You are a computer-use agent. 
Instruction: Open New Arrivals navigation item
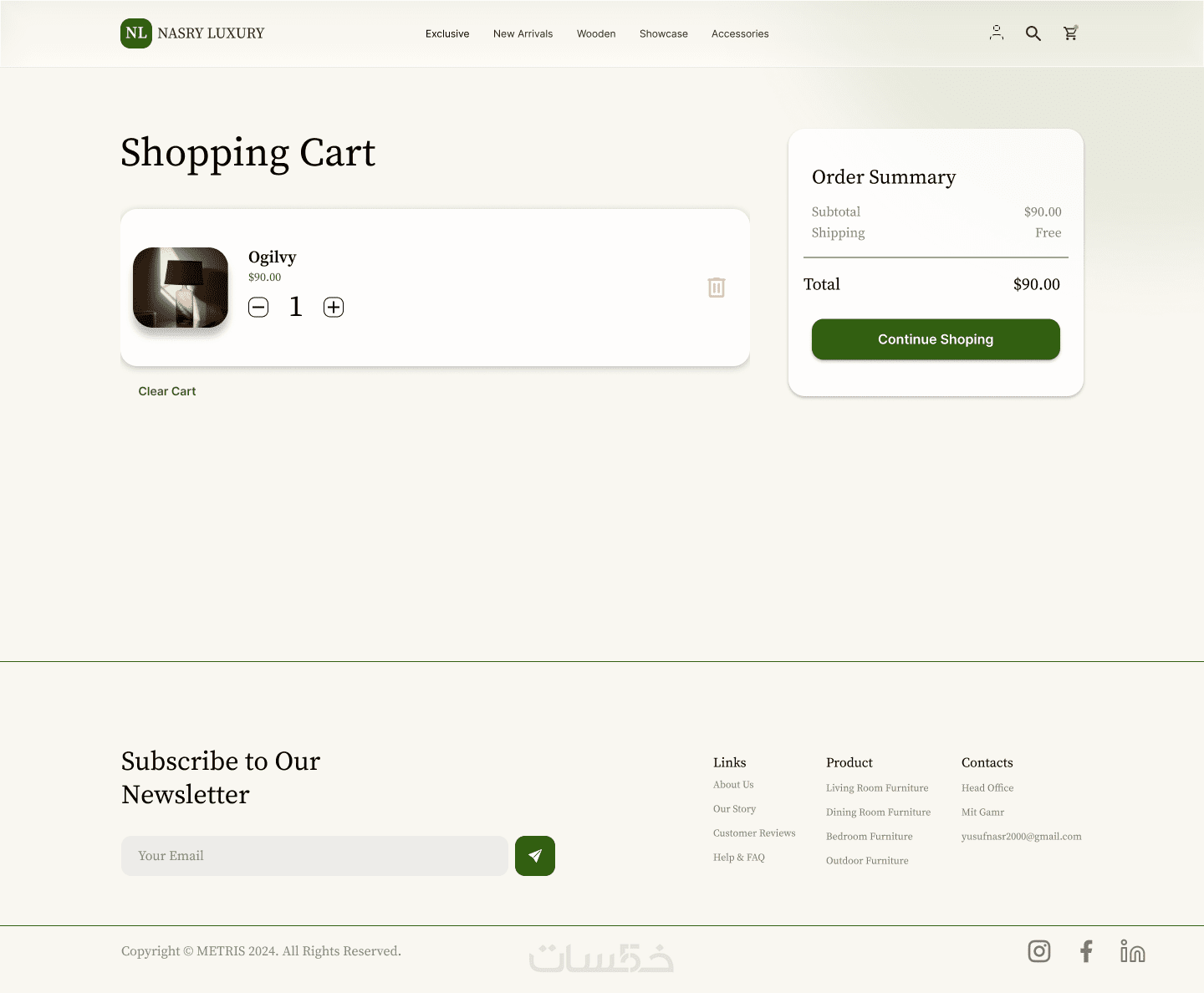[523, 34]
